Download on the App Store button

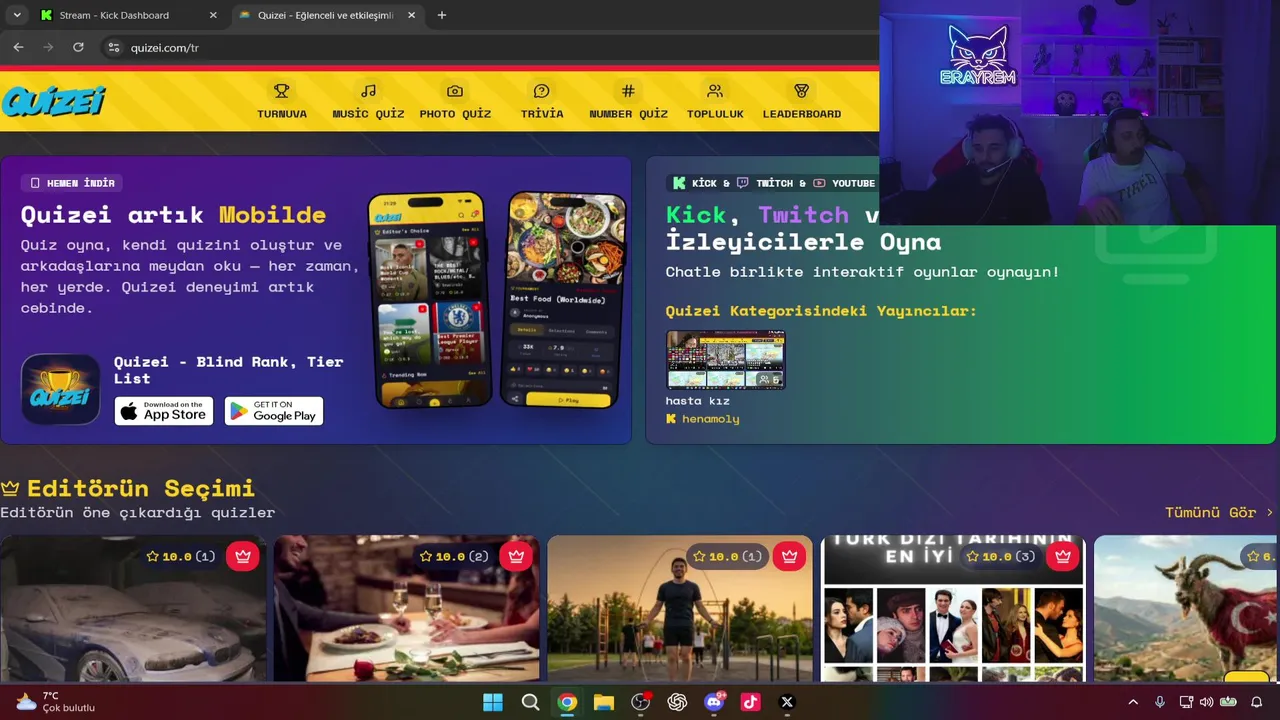coord(164,411)
